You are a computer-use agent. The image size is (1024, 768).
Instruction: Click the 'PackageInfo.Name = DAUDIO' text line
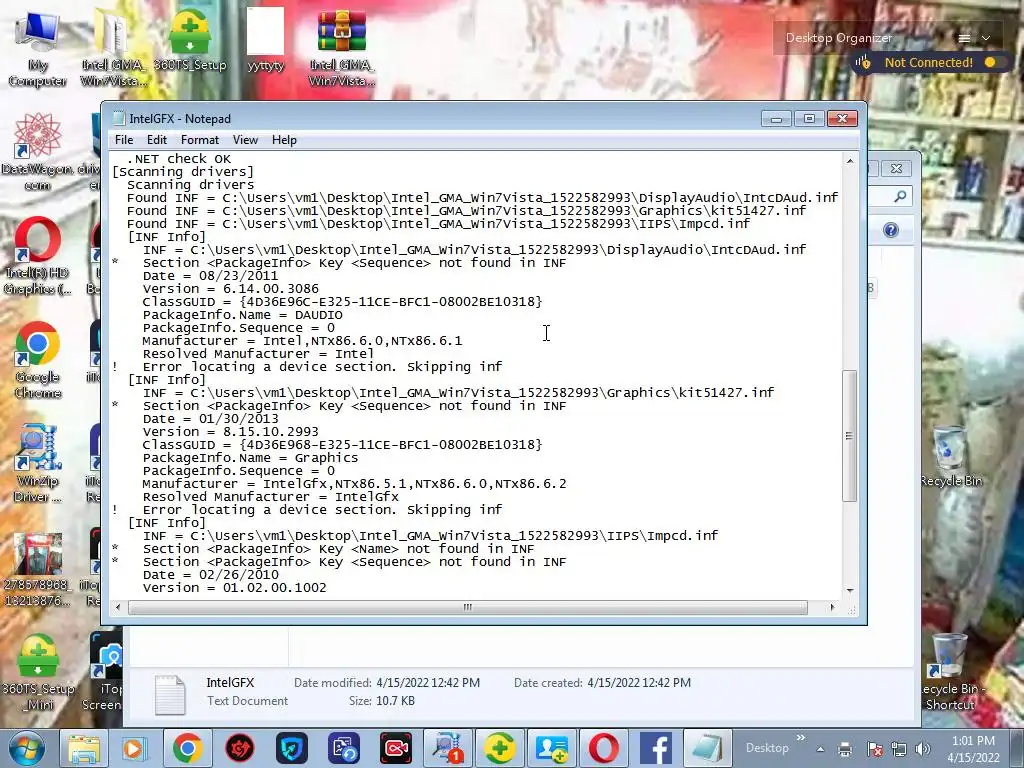point(242,315)
